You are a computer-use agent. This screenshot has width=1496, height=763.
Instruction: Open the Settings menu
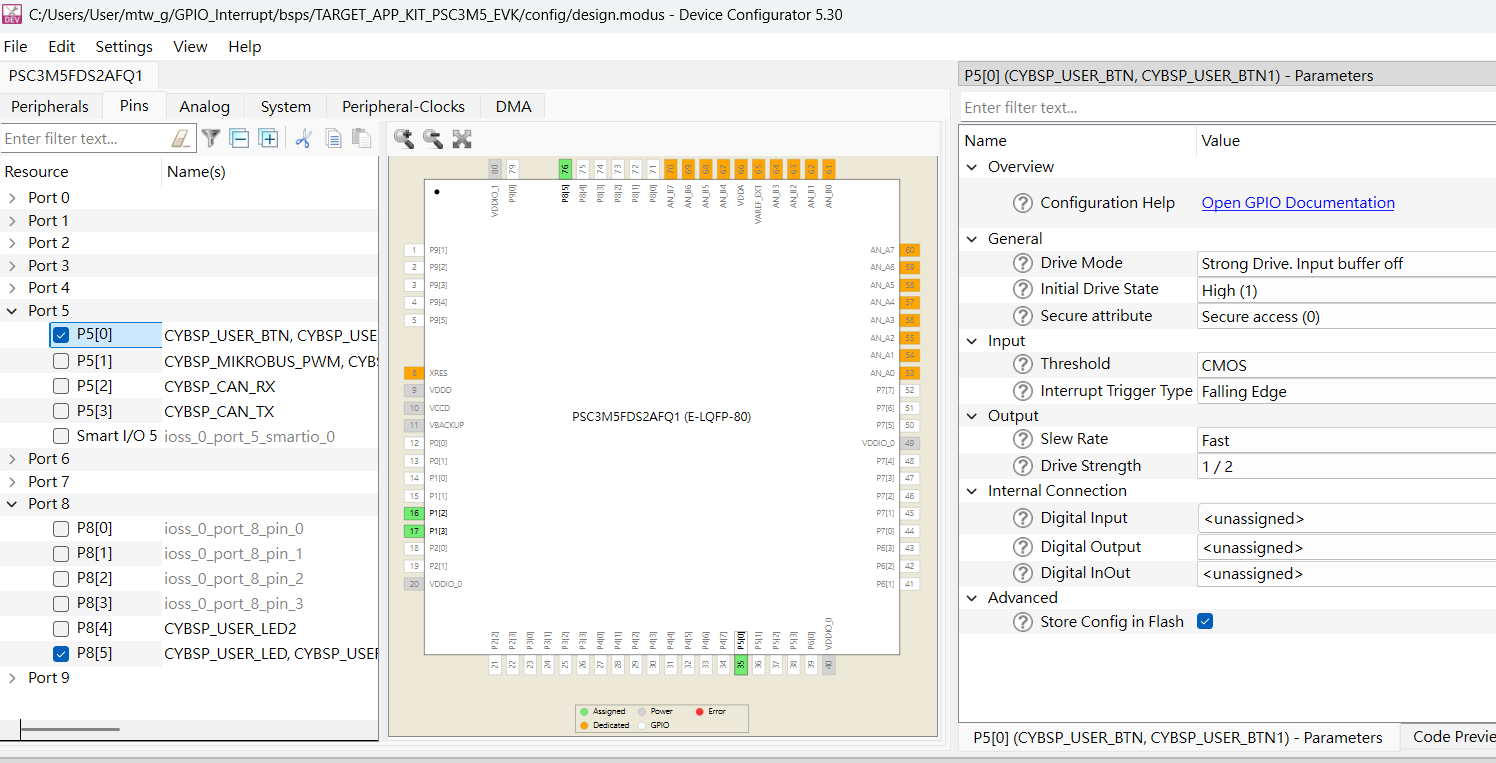click(x=124, y=47)
